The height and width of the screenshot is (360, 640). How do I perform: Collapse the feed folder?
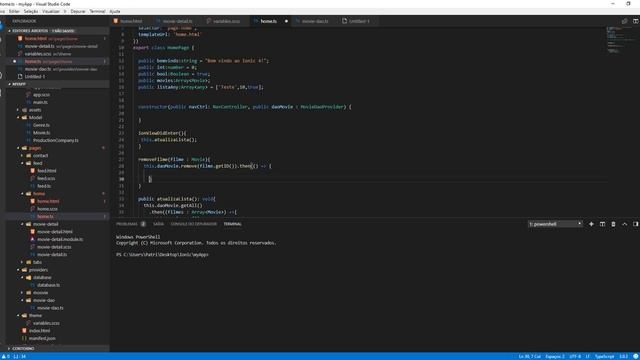(x=22, y=163)
